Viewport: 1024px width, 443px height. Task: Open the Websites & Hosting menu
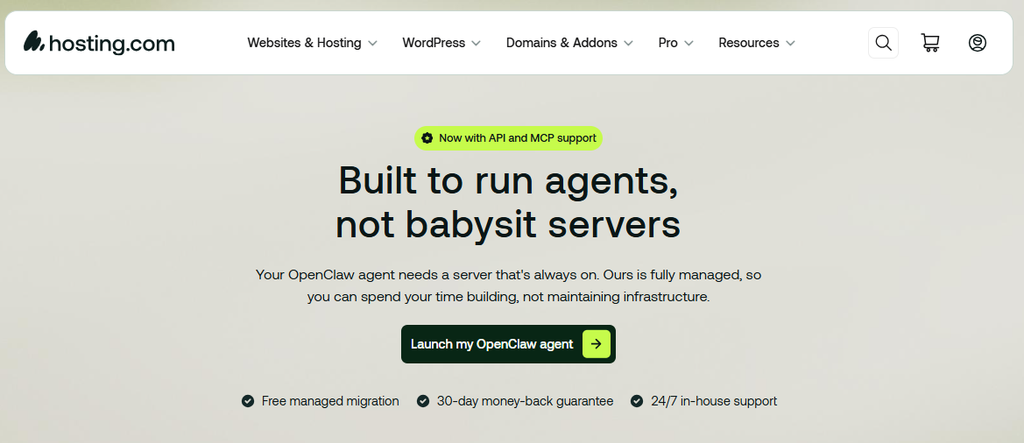(312, 42)
